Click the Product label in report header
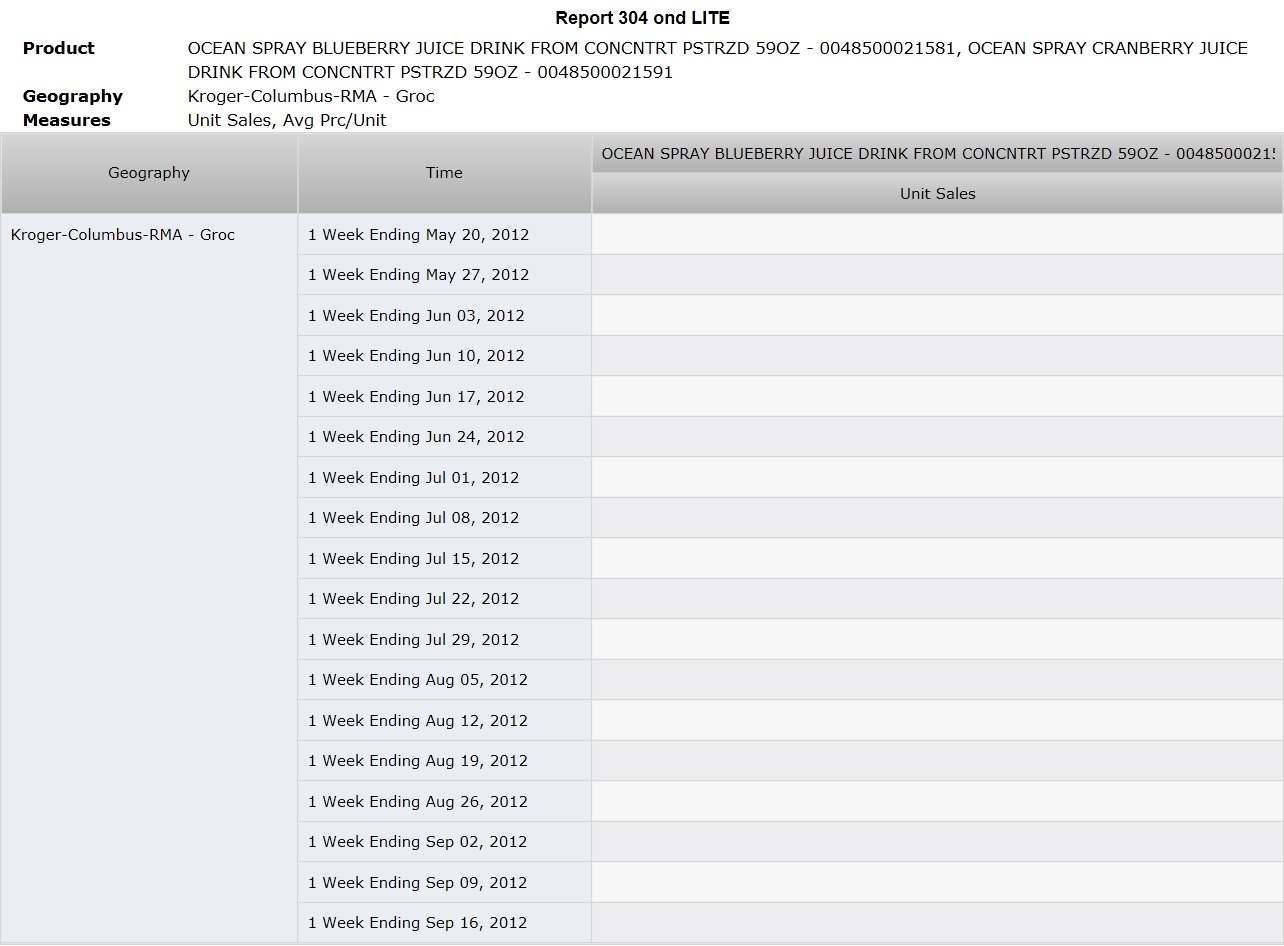 coord(59,48)
